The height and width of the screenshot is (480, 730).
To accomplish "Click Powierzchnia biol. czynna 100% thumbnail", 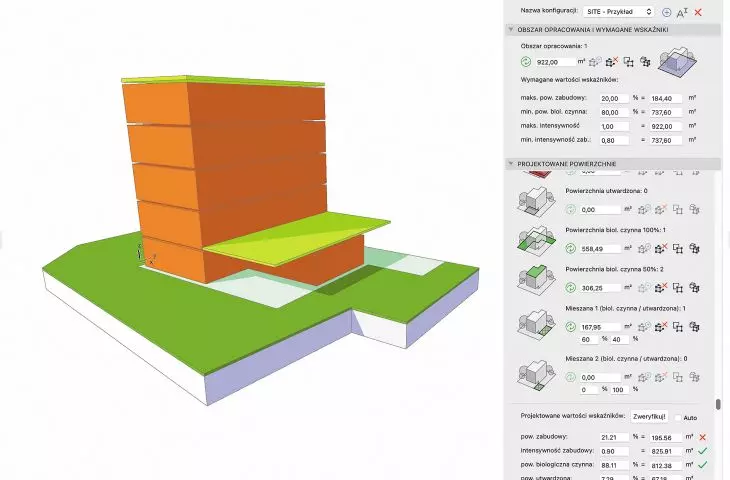I will tap(537, 241).
